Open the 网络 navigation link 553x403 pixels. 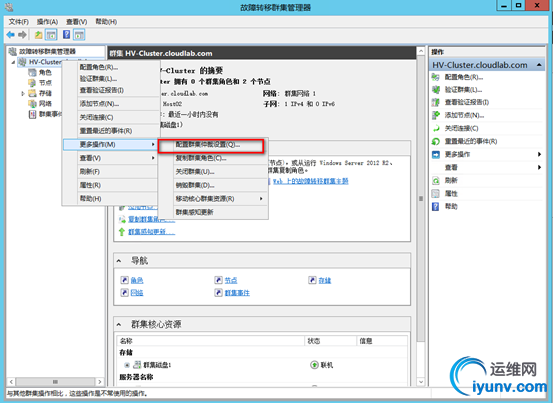[x=137, y=293]
